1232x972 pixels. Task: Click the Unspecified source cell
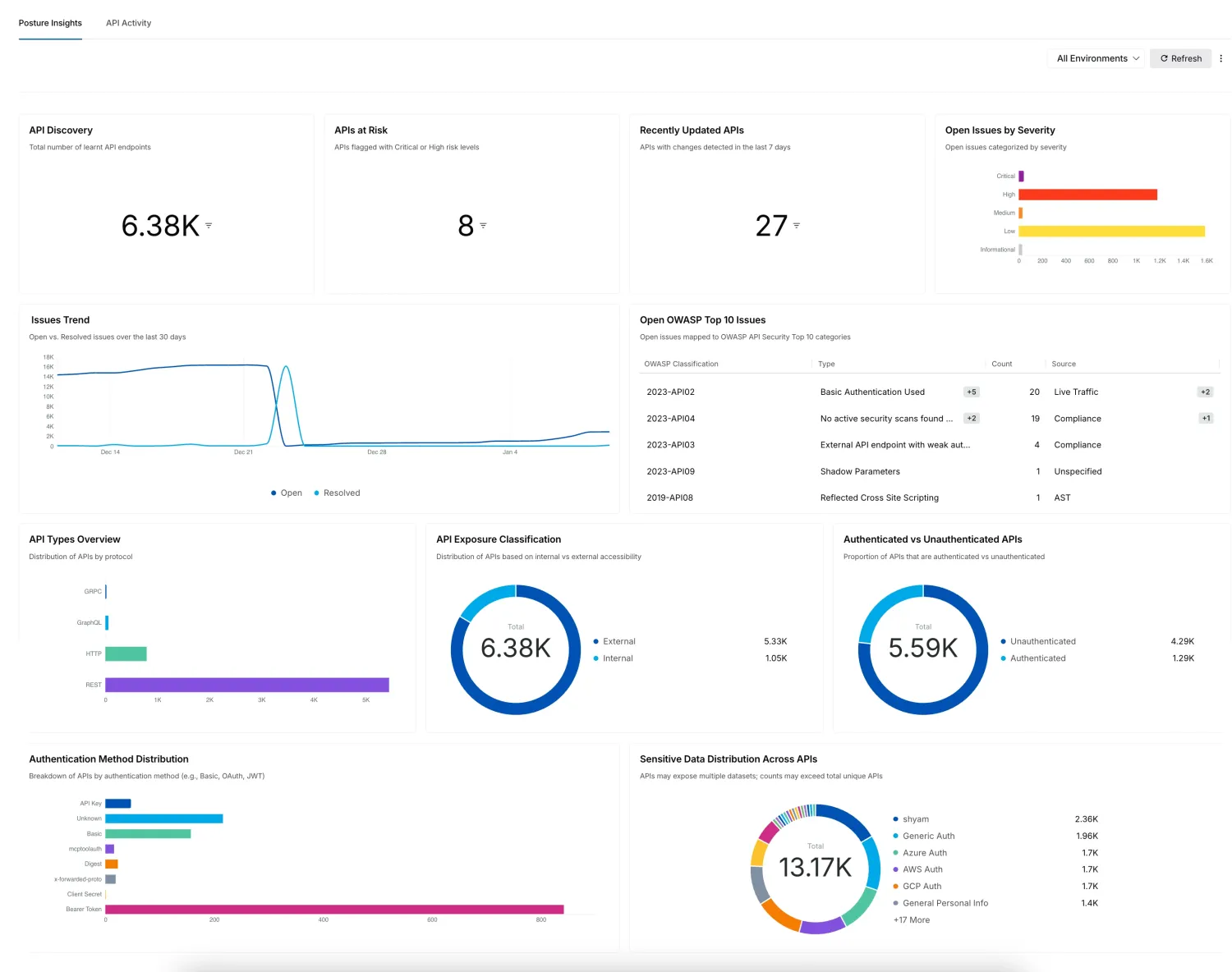coord(1078,472)
